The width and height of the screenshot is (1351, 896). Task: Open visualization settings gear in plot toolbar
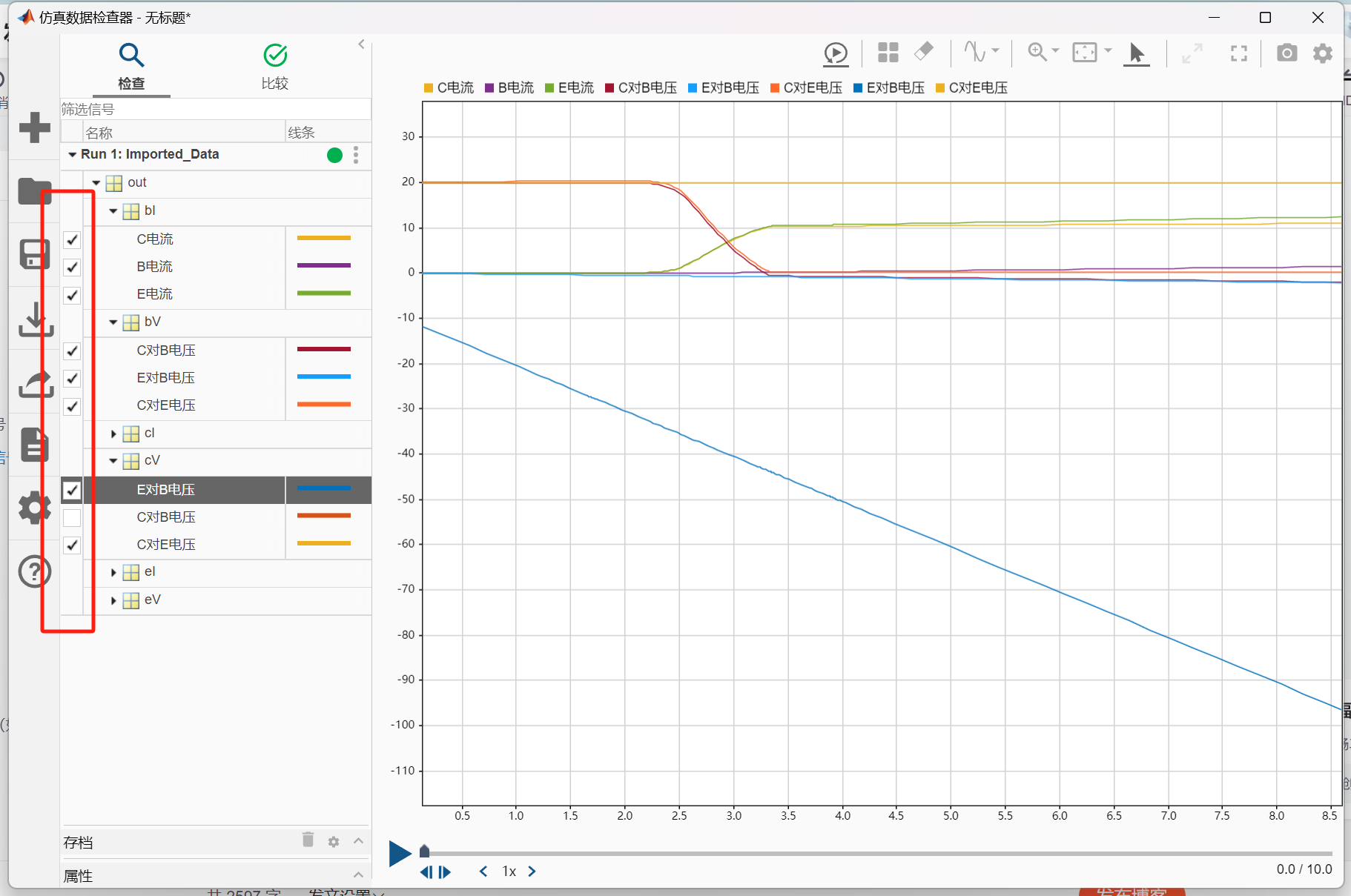tap(1323, 53)
